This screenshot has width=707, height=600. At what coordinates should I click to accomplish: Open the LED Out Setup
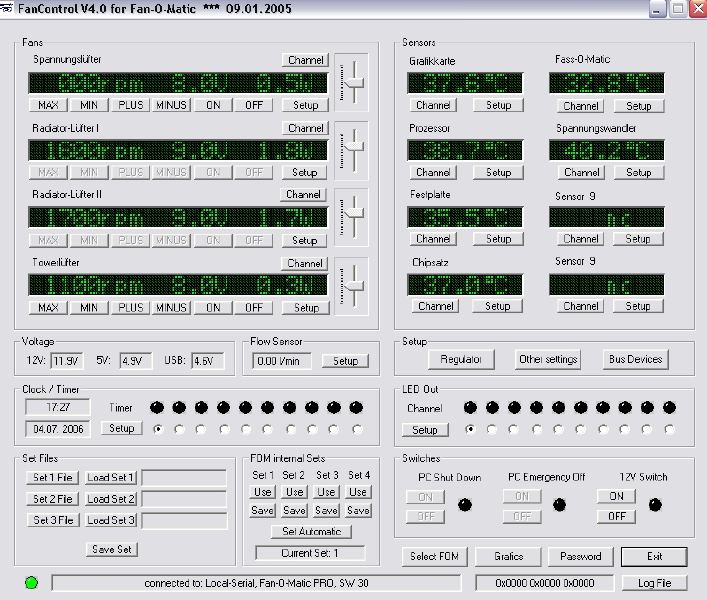point(425,430)
